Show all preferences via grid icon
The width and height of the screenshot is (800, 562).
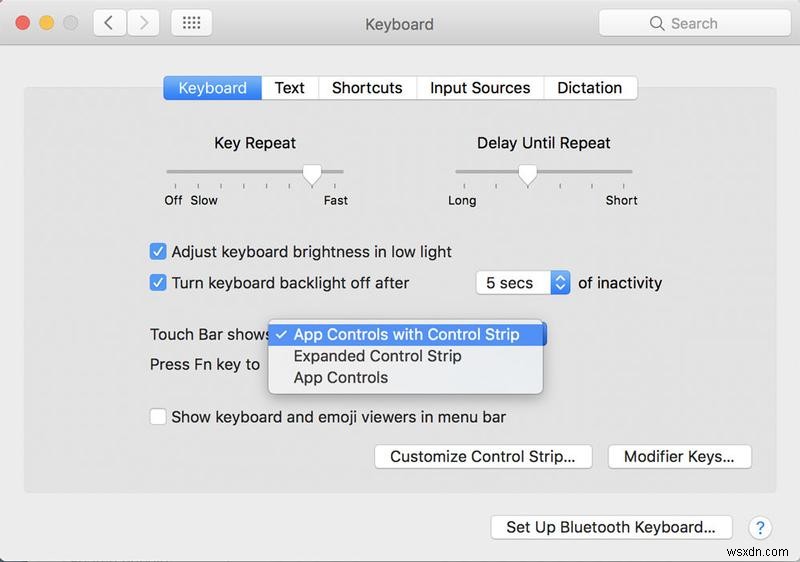tap(191, 23)
